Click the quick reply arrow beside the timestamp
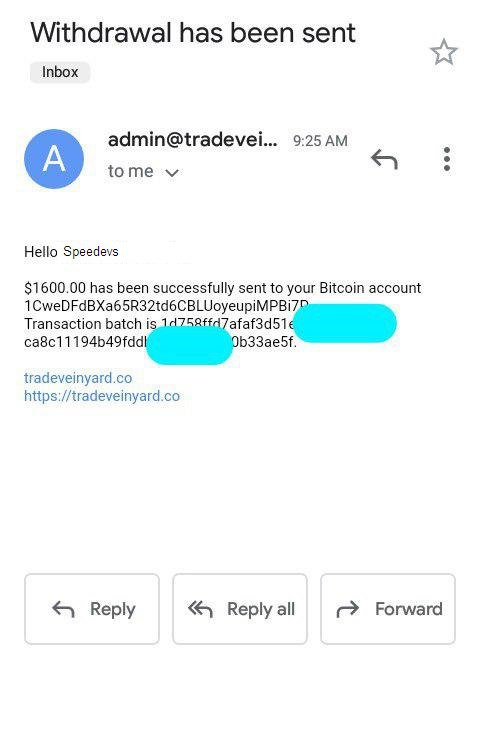 pos(384,159)
